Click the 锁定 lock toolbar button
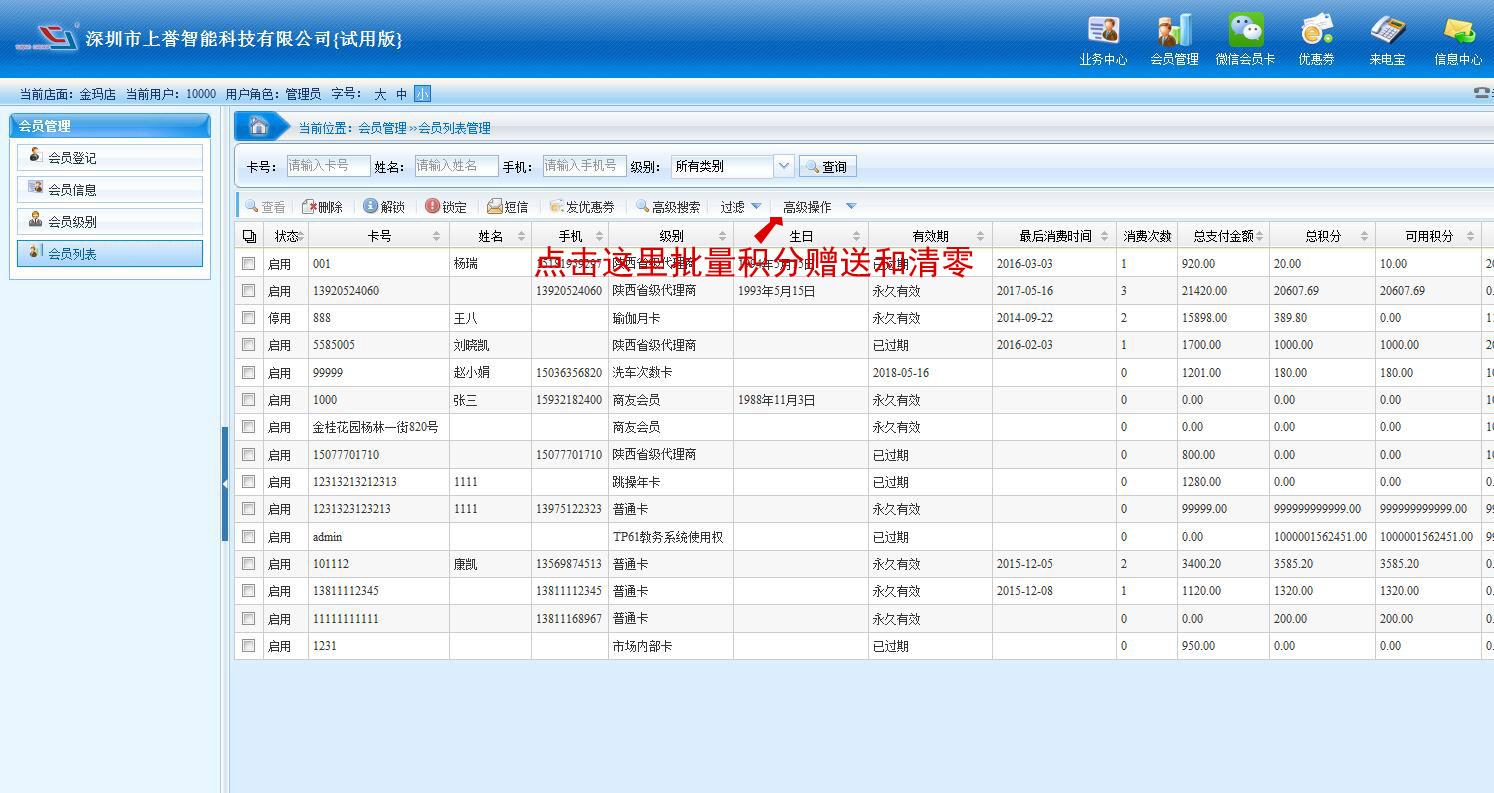This screenshot has height=793, width=1494. click(x=446, y=207)
